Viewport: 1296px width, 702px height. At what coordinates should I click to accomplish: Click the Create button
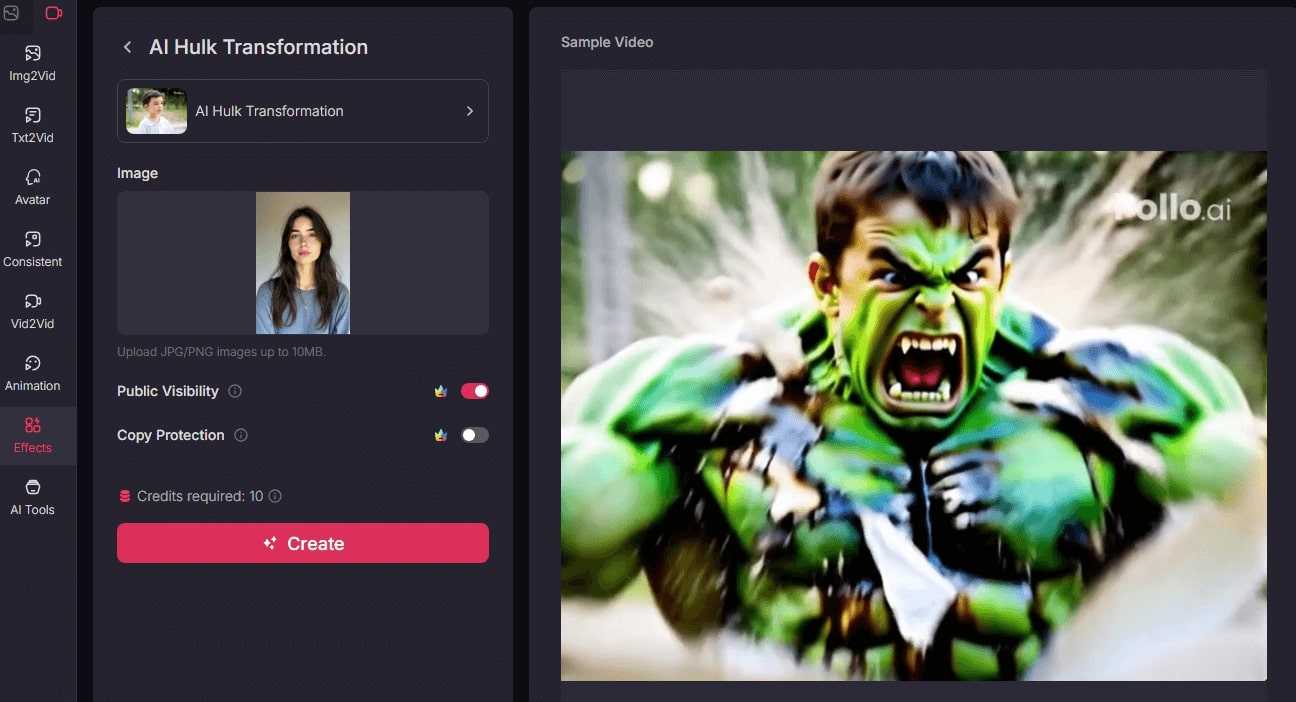(x=302, y=543)
